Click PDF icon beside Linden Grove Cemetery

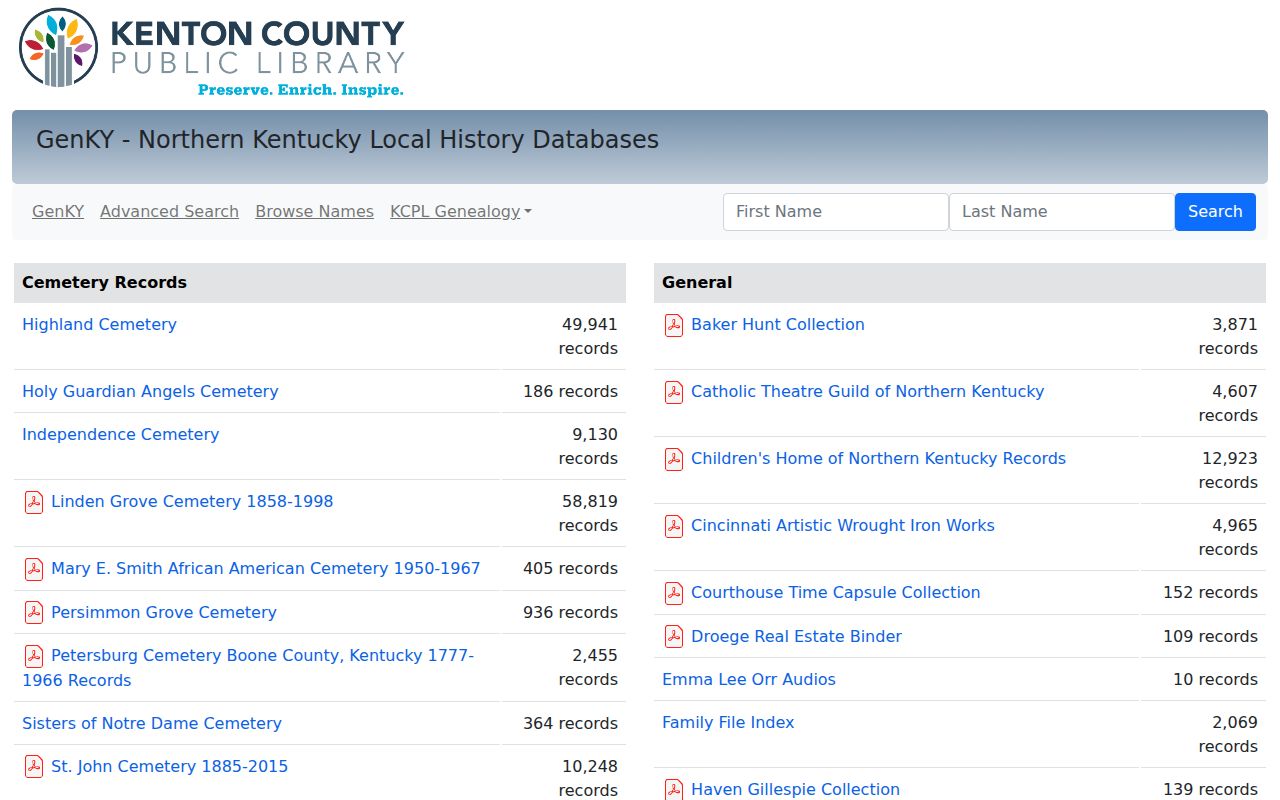pyautogui.click(x=34, y=502)
